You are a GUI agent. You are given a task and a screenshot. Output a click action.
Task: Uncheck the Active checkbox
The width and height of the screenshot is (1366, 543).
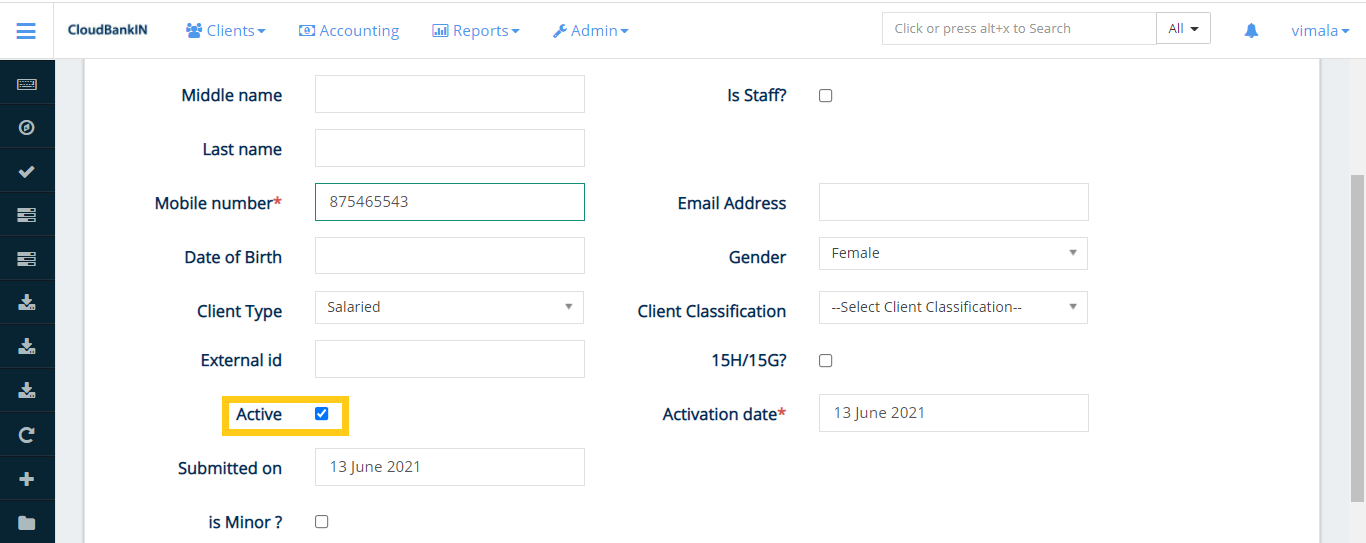(x=322, y=414)
